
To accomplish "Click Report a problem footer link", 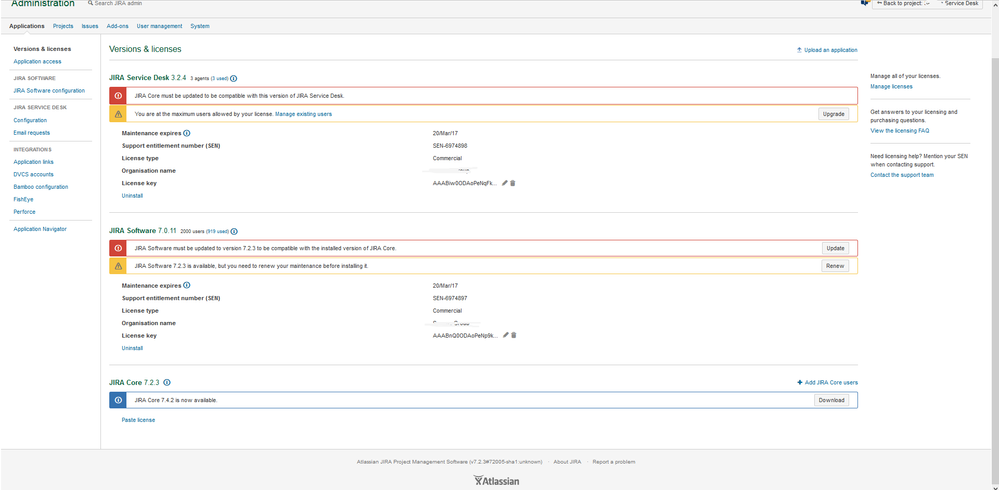I will 614,461.
